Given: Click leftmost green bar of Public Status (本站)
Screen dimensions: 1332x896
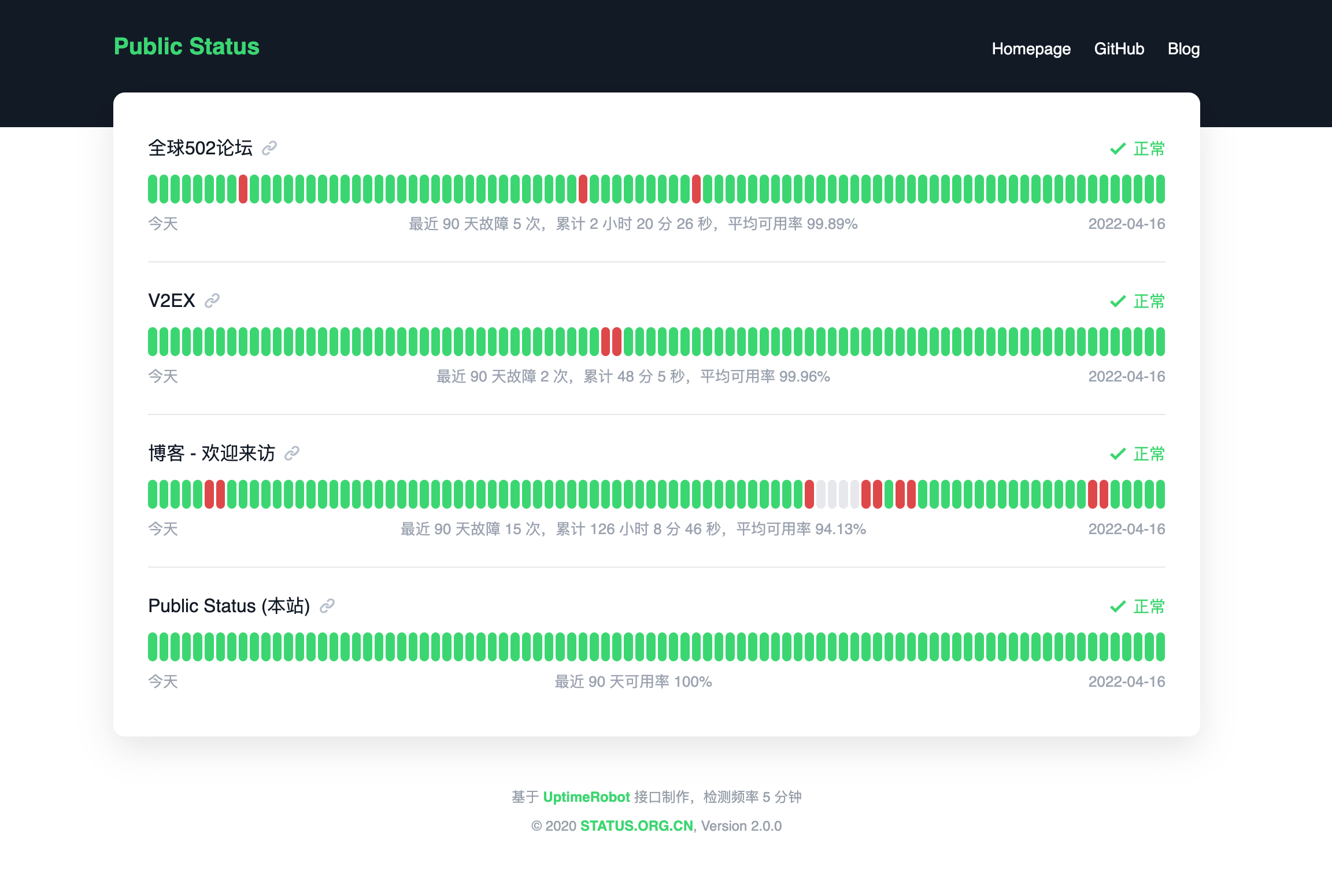Looking at the screenshot, I should point(153,647).
